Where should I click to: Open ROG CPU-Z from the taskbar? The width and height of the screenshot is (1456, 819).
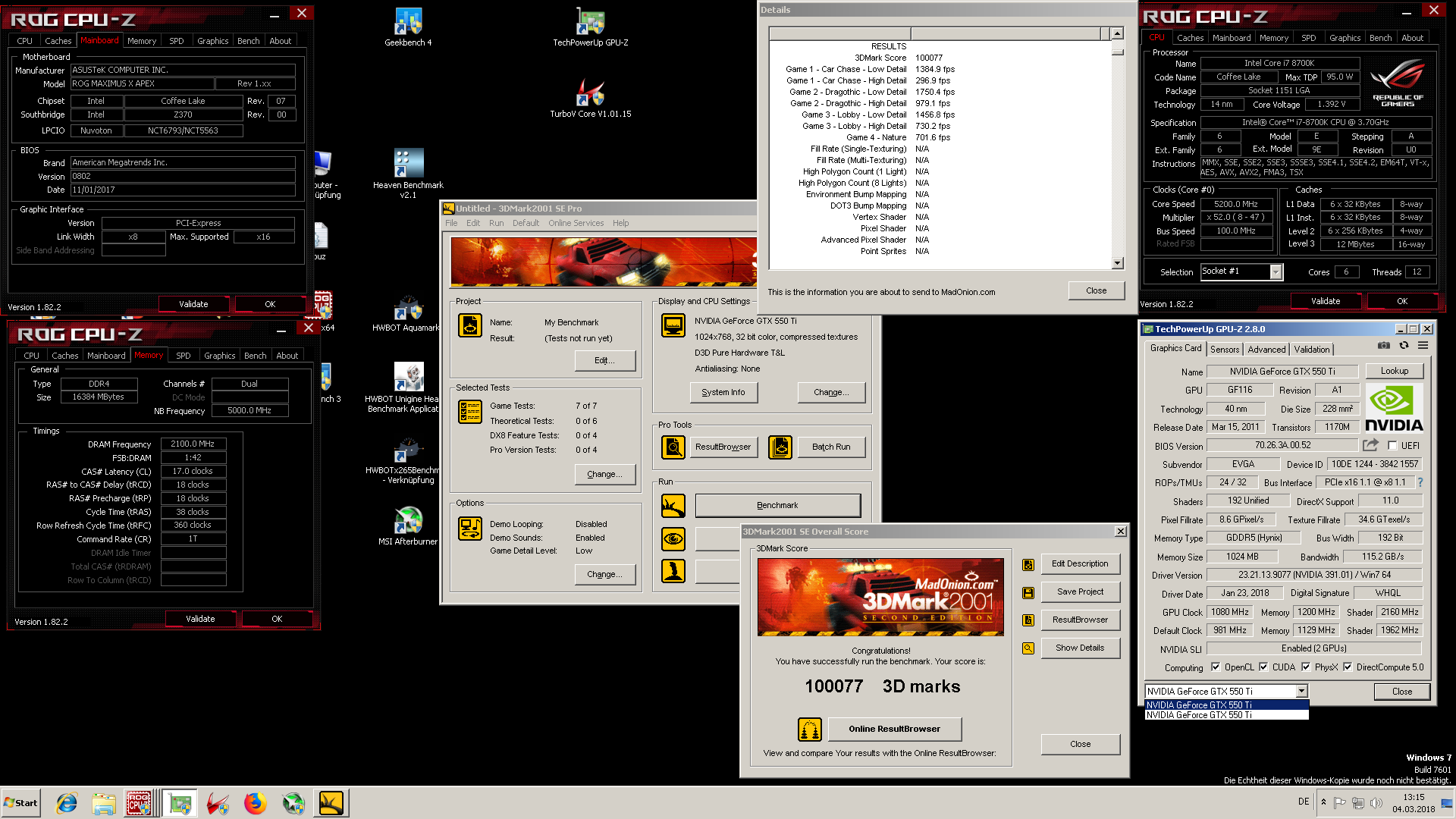[x=138, y=803]
